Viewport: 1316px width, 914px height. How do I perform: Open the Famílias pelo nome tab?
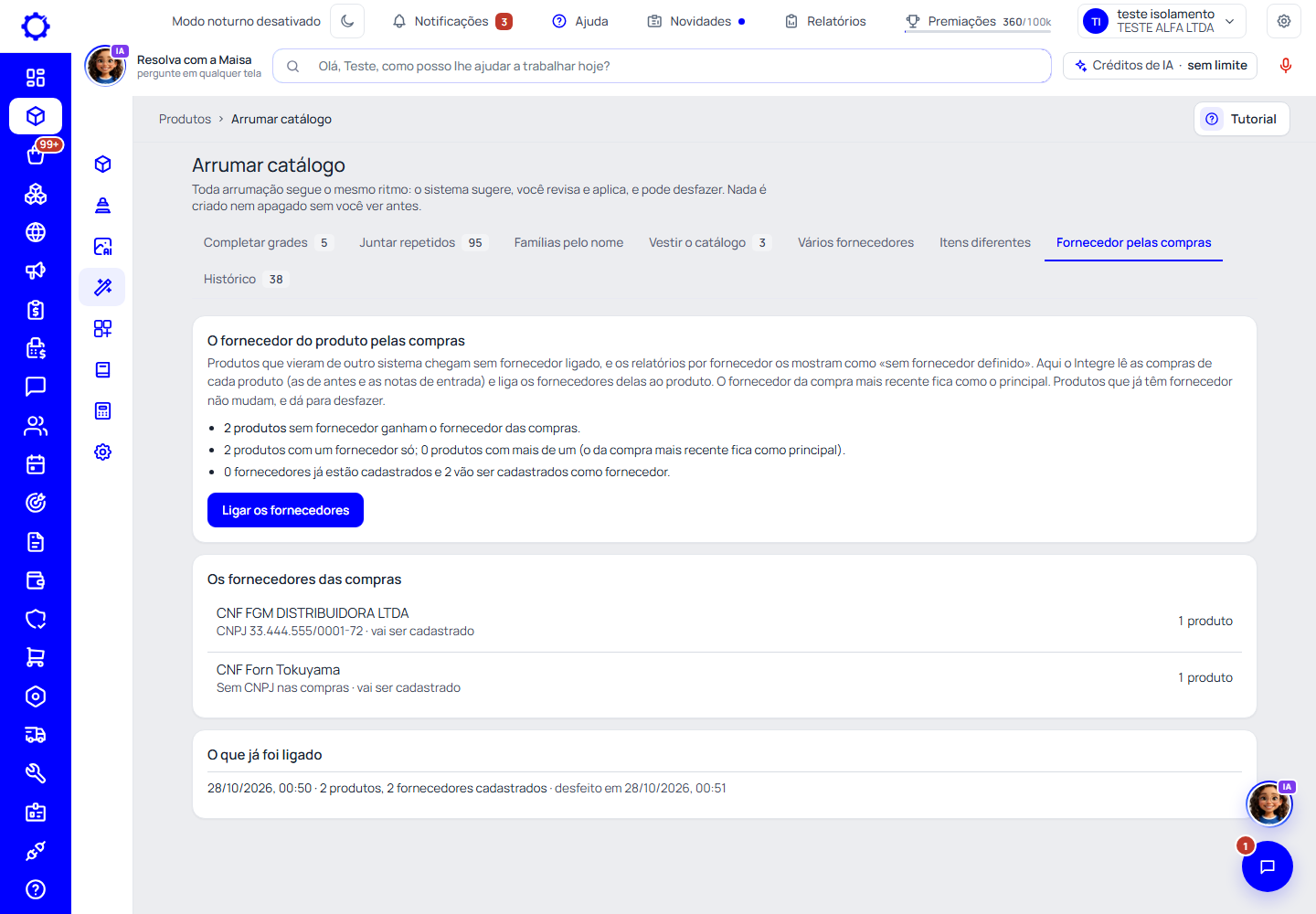click(568, 243)
